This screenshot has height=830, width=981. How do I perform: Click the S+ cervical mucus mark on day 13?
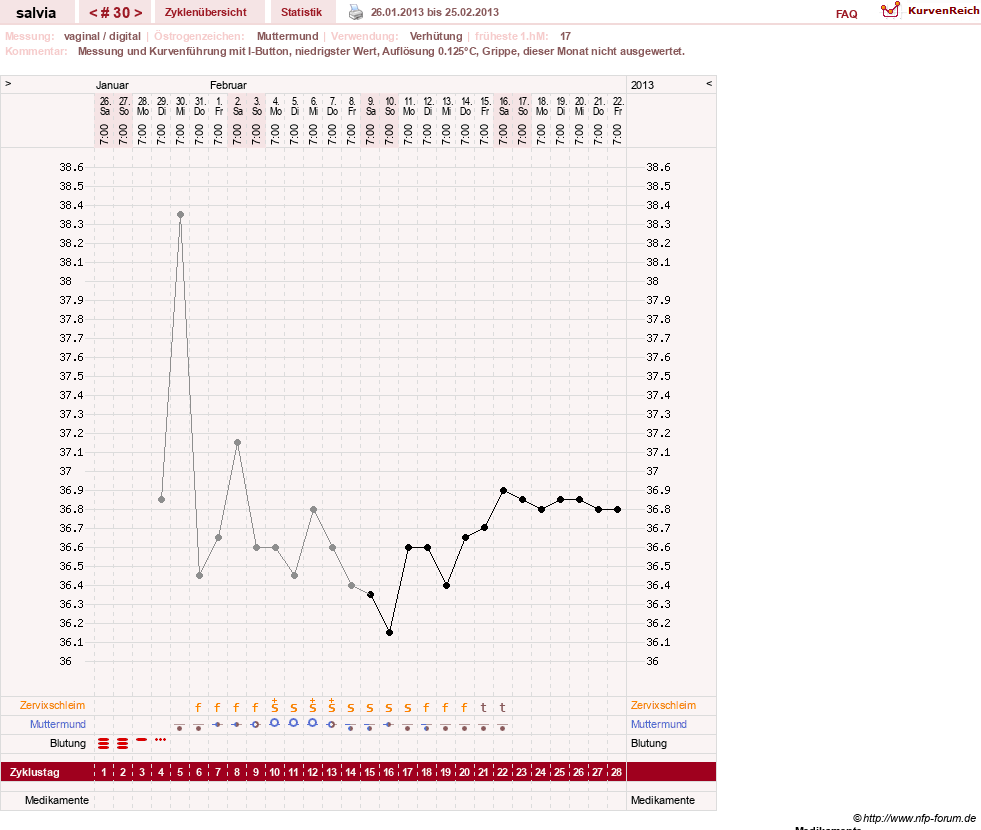[x=332, y=706]
